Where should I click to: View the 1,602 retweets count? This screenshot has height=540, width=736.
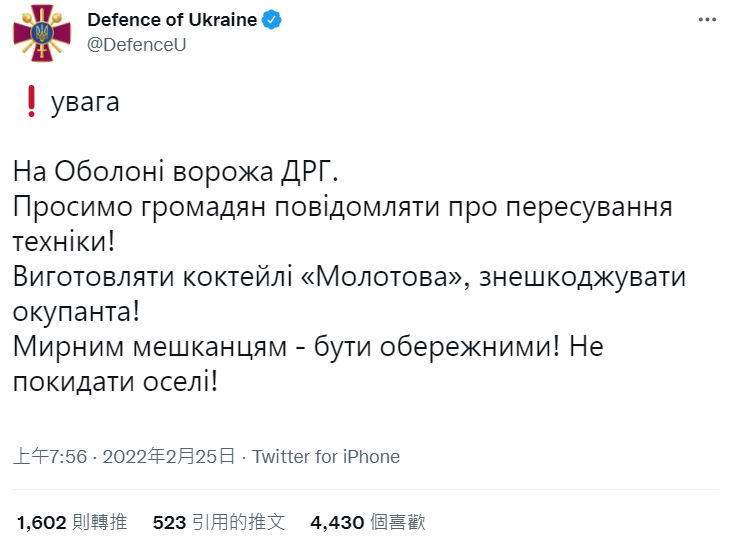(x=42, y=522)
